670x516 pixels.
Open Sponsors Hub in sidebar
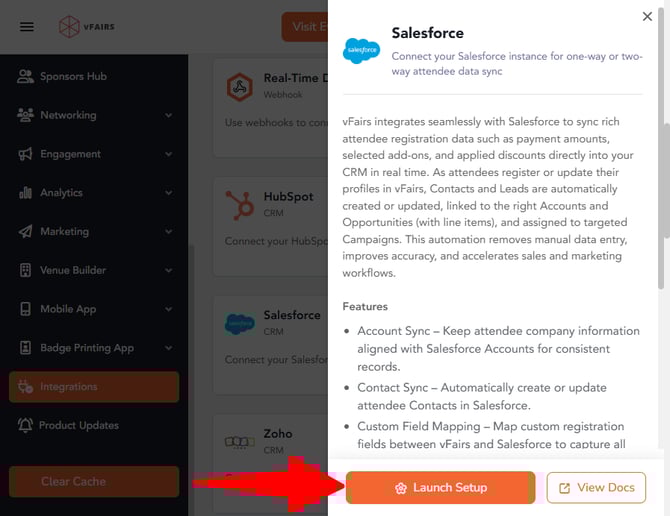pyautogui.click(x=73, y=76)
